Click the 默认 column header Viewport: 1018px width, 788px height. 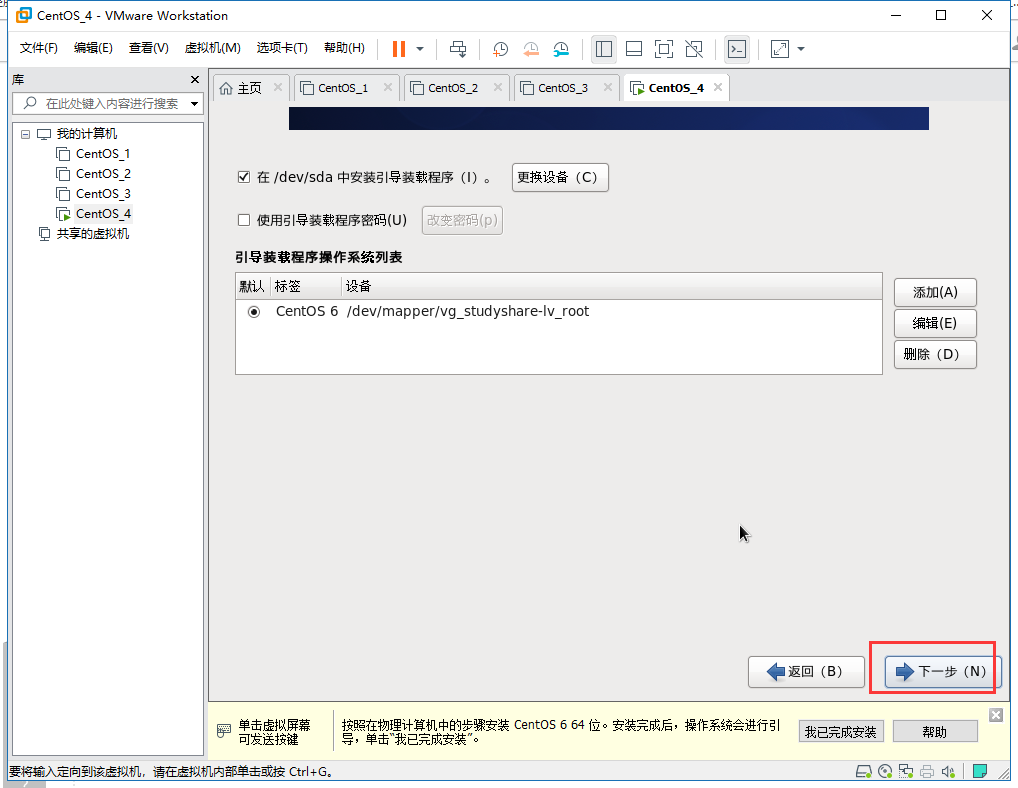click(x=253, y=286)
